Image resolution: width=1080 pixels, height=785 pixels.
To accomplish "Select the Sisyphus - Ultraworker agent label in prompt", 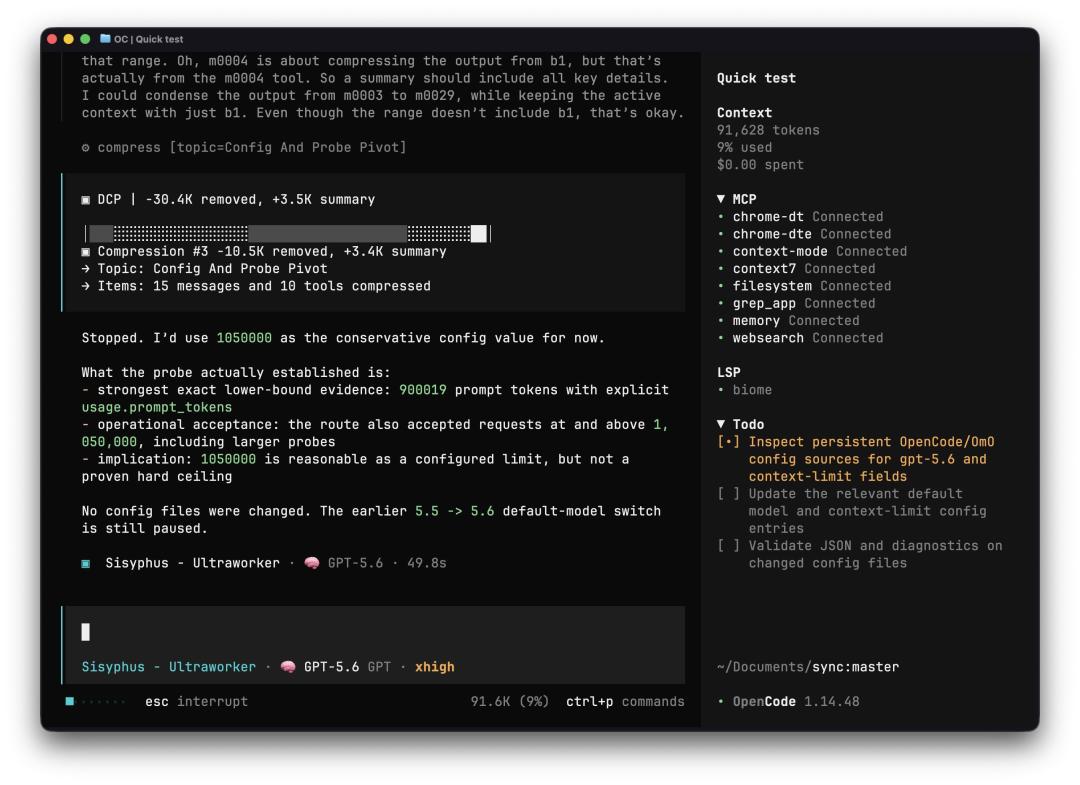I will point(169,667).
